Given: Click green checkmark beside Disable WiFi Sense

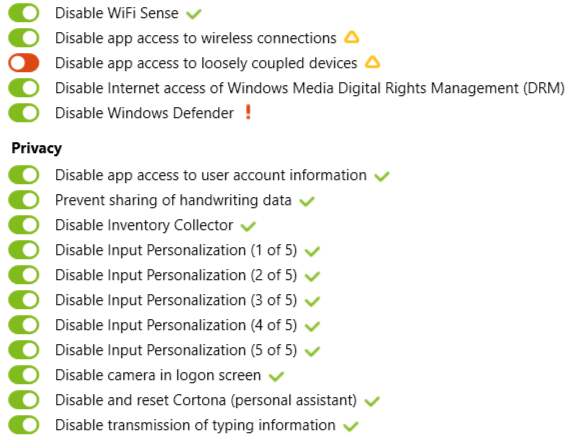Looking at the screenshot, I should coord(193,14).
